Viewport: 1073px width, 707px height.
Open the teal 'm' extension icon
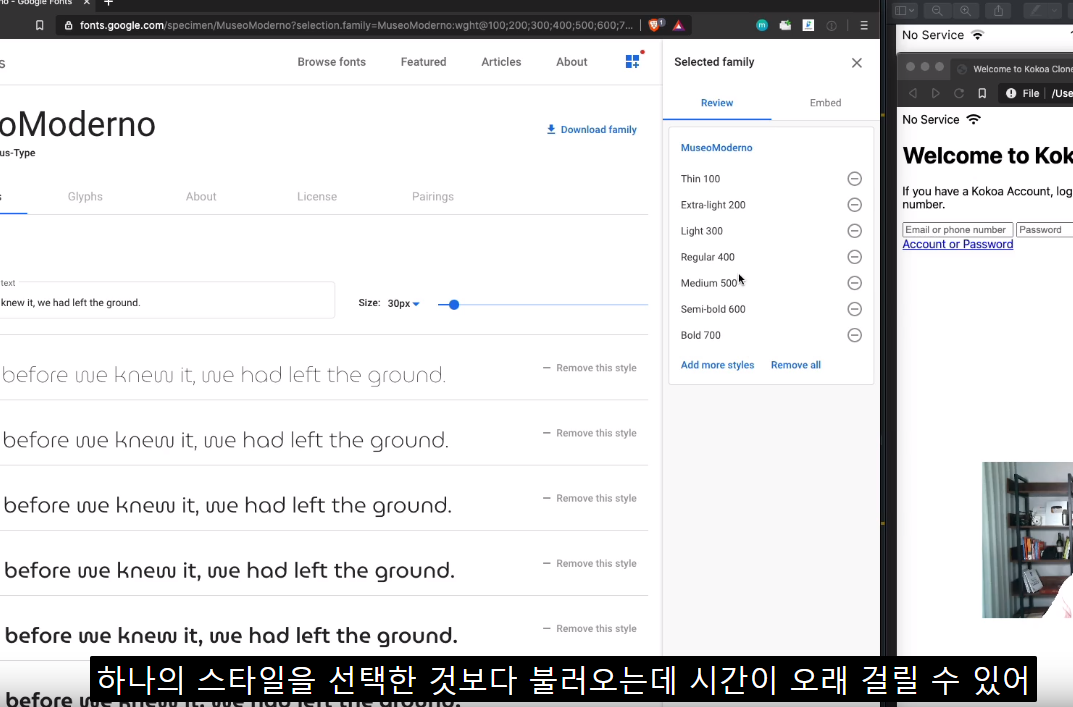tap(762, 25)
